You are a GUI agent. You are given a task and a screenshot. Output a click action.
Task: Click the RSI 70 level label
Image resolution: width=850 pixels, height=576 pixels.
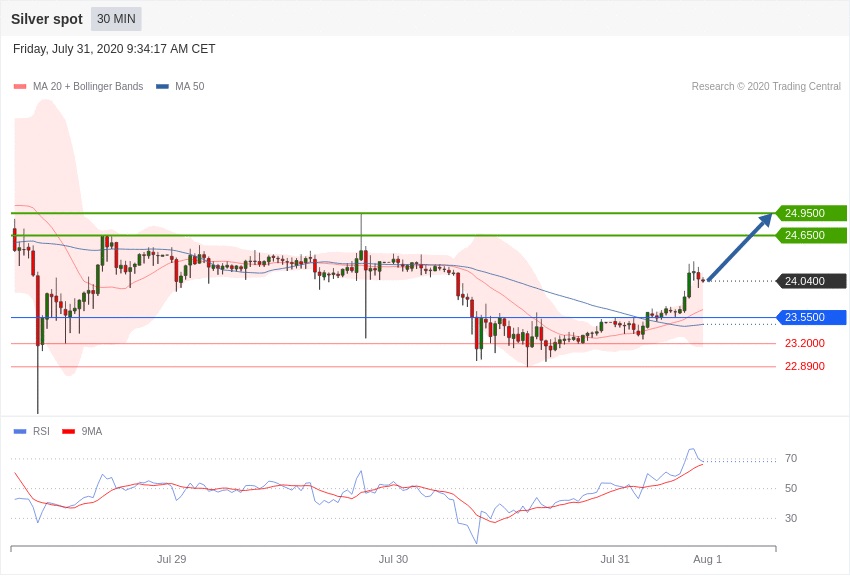pos(791,459)
